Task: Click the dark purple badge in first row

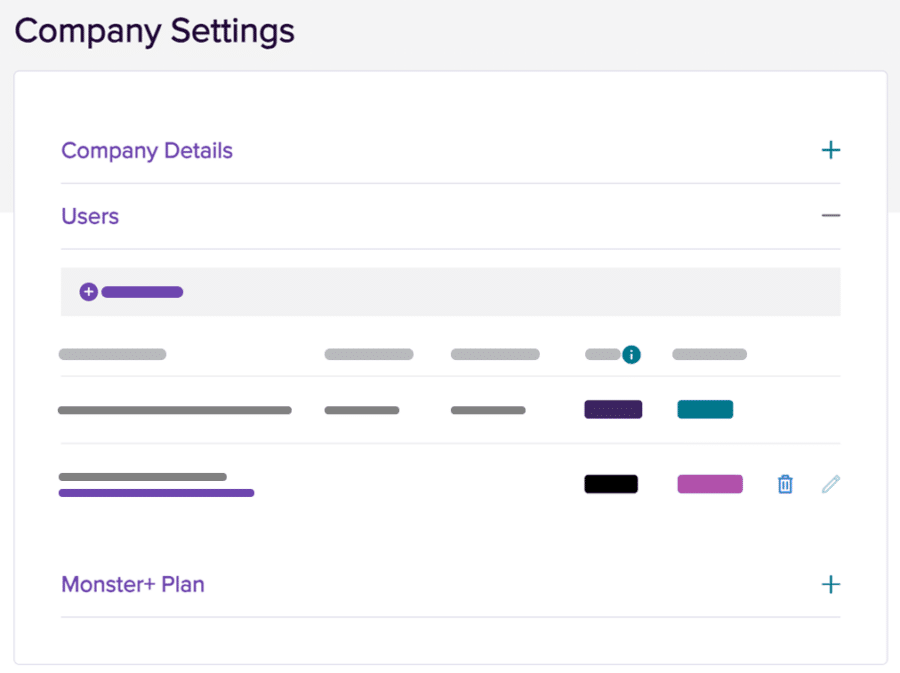Action: 612,409
